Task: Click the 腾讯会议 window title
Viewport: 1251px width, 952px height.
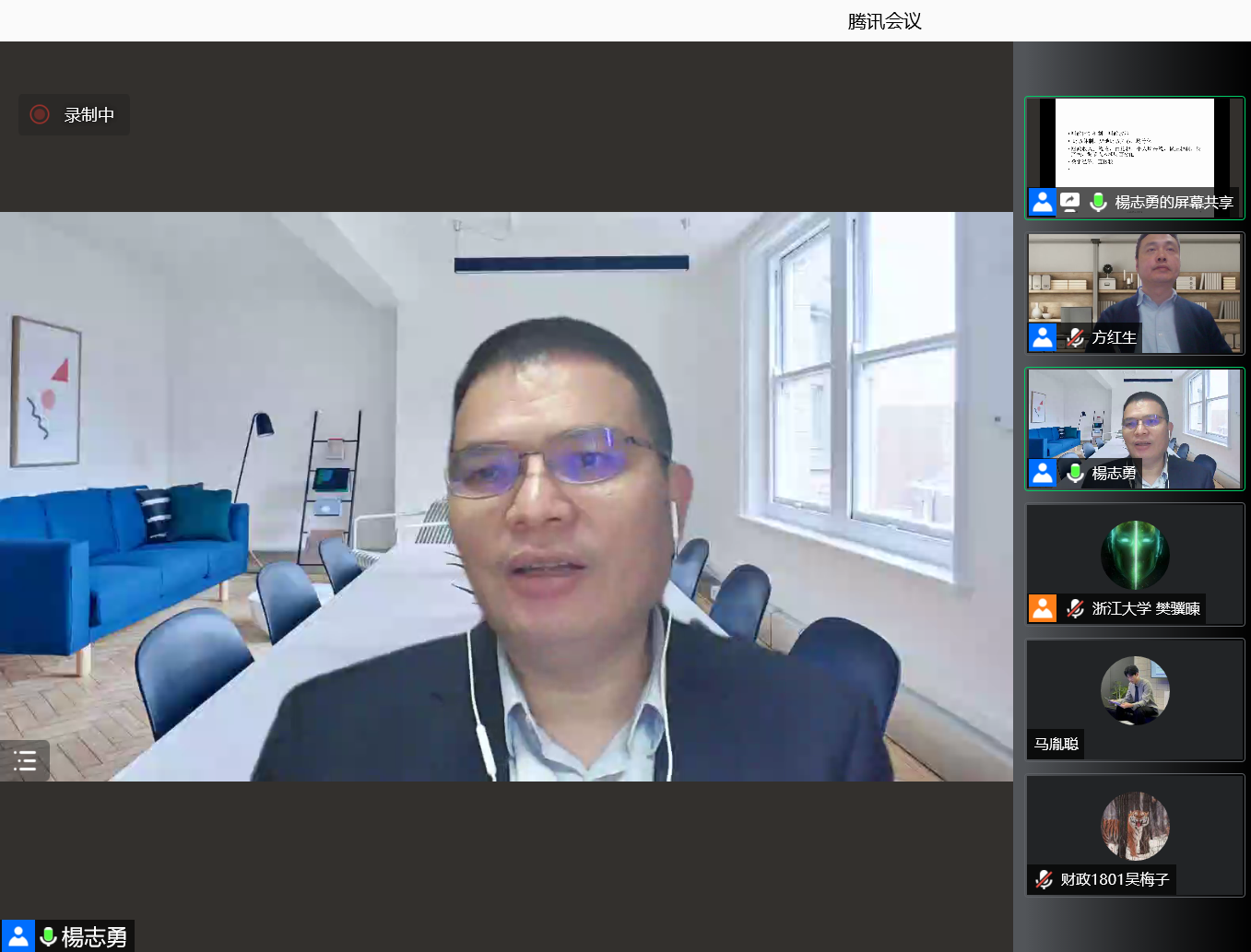Action: click(x=884, y=21)
